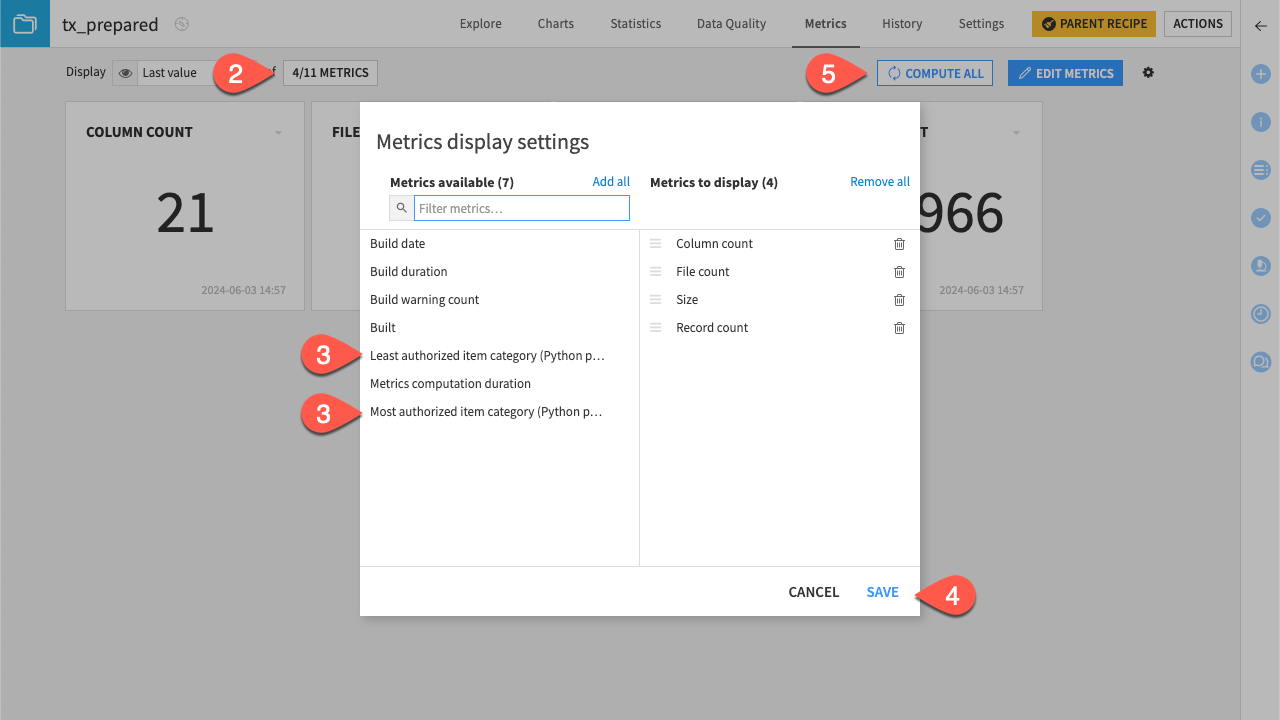Expand the record count card dropdown chevron
Image resolution: width=1280 pixels, height=720 pixels.
pyautogui.click(x=1016, y=131)
